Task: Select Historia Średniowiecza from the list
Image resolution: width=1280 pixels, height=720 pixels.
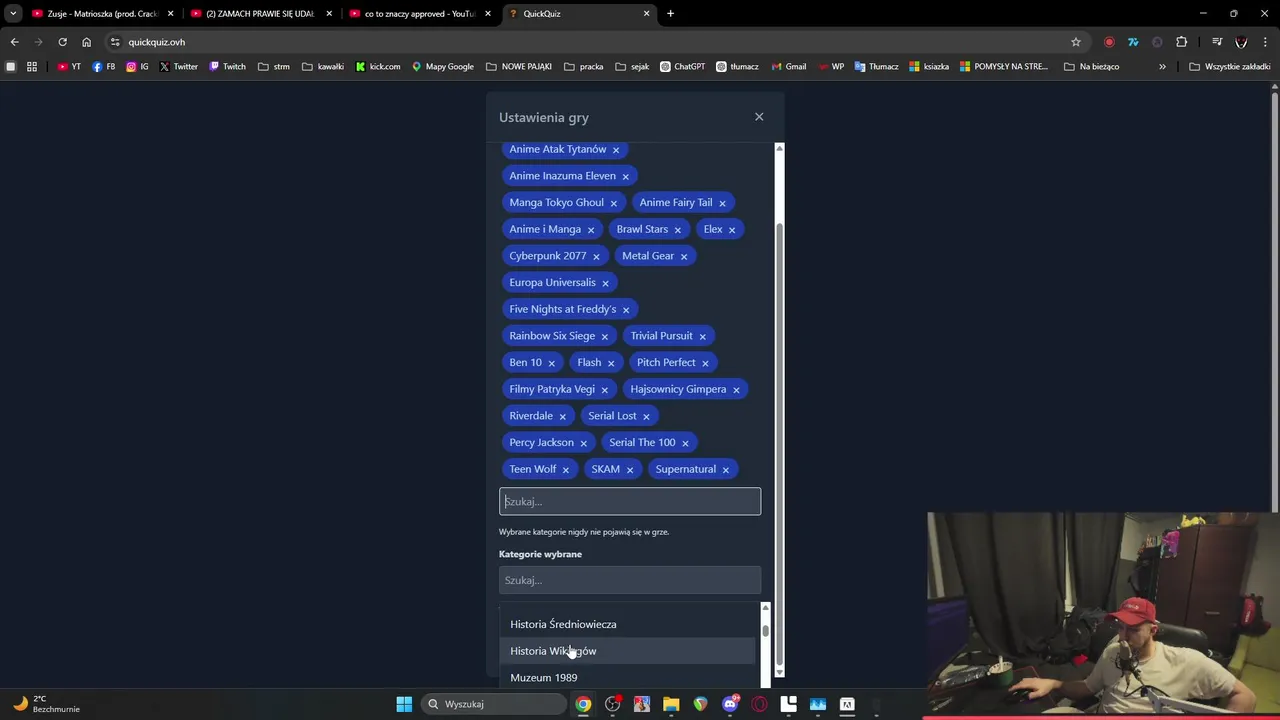Action: pos(630,624)
